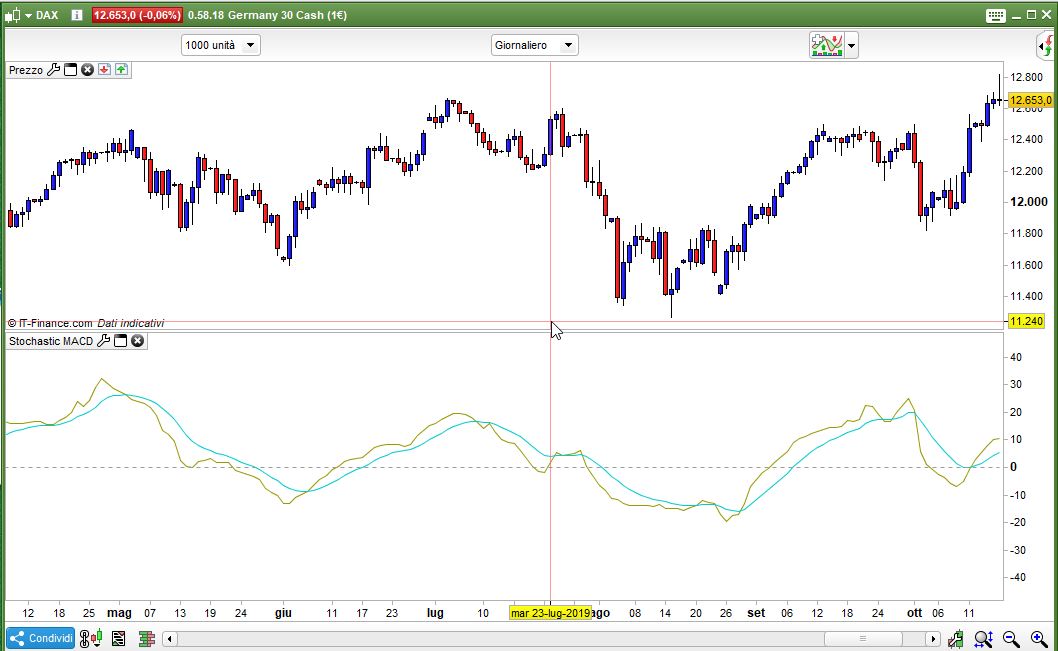Click the 11.400 price axis label

click(1026, 296)
